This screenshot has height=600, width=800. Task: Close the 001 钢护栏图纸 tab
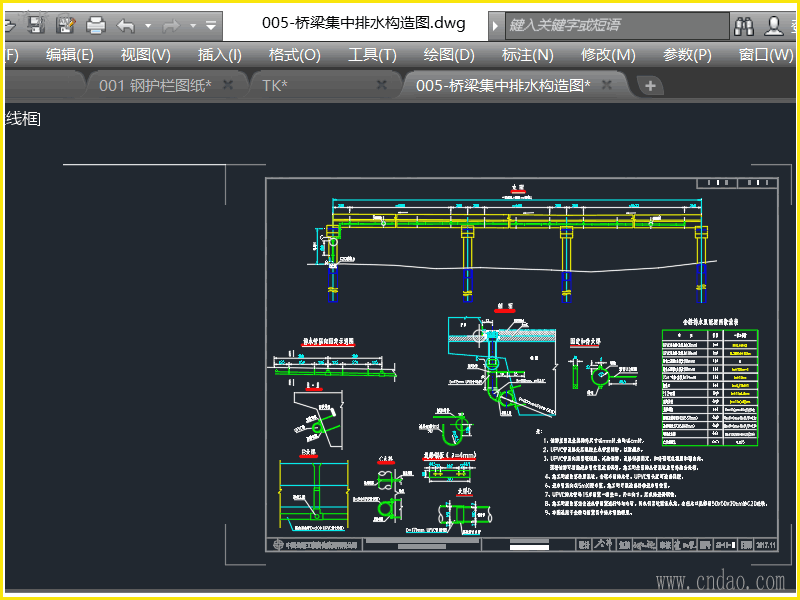pyautogui.click(x=228, y=86)
